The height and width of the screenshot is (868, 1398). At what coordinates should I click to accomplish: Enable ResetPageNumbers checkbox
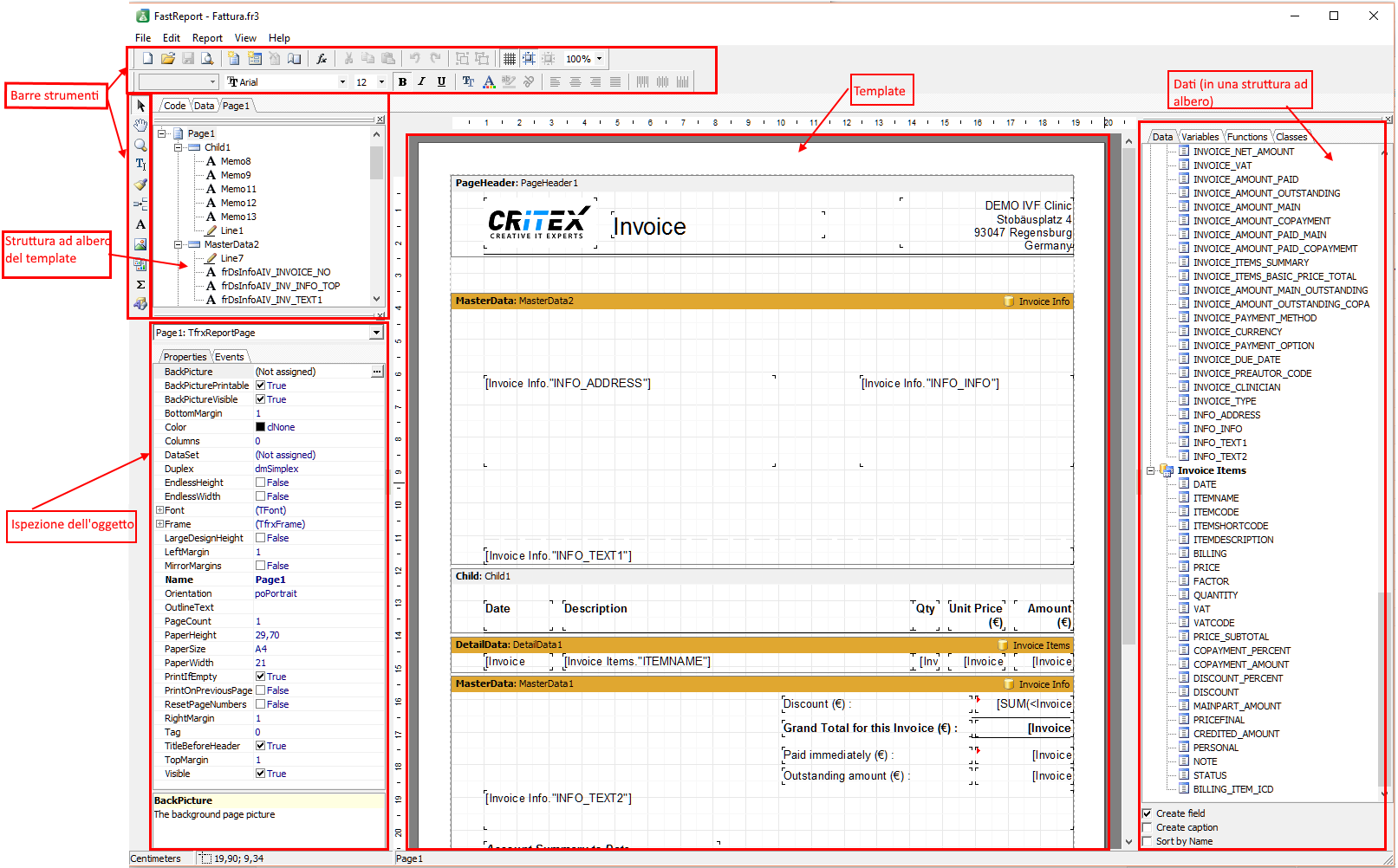point(260,704)
